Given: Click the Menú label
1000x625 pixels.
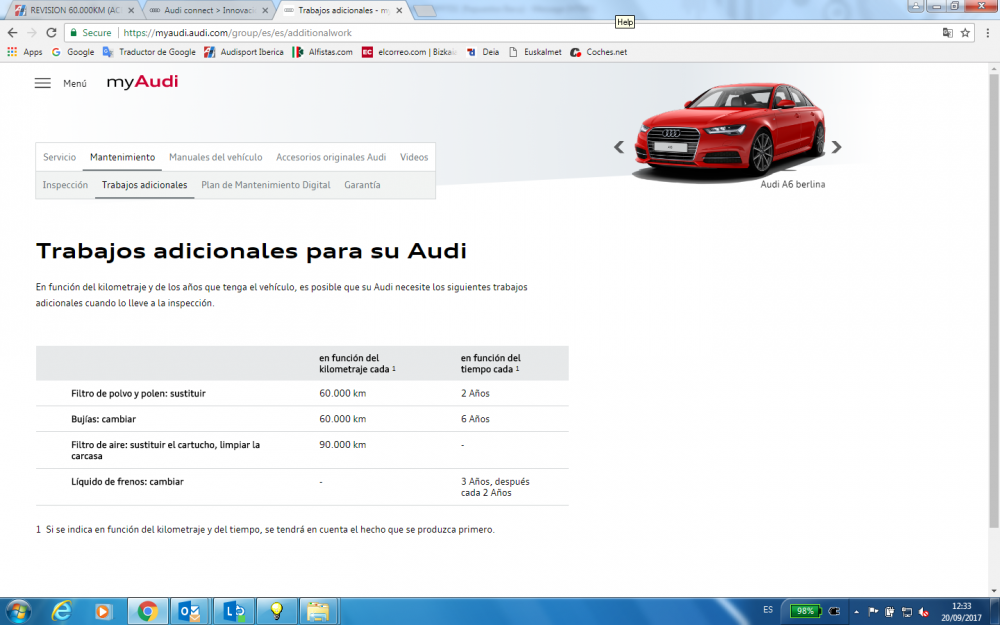Looking at the screenshot, I should tap(75, 84).
